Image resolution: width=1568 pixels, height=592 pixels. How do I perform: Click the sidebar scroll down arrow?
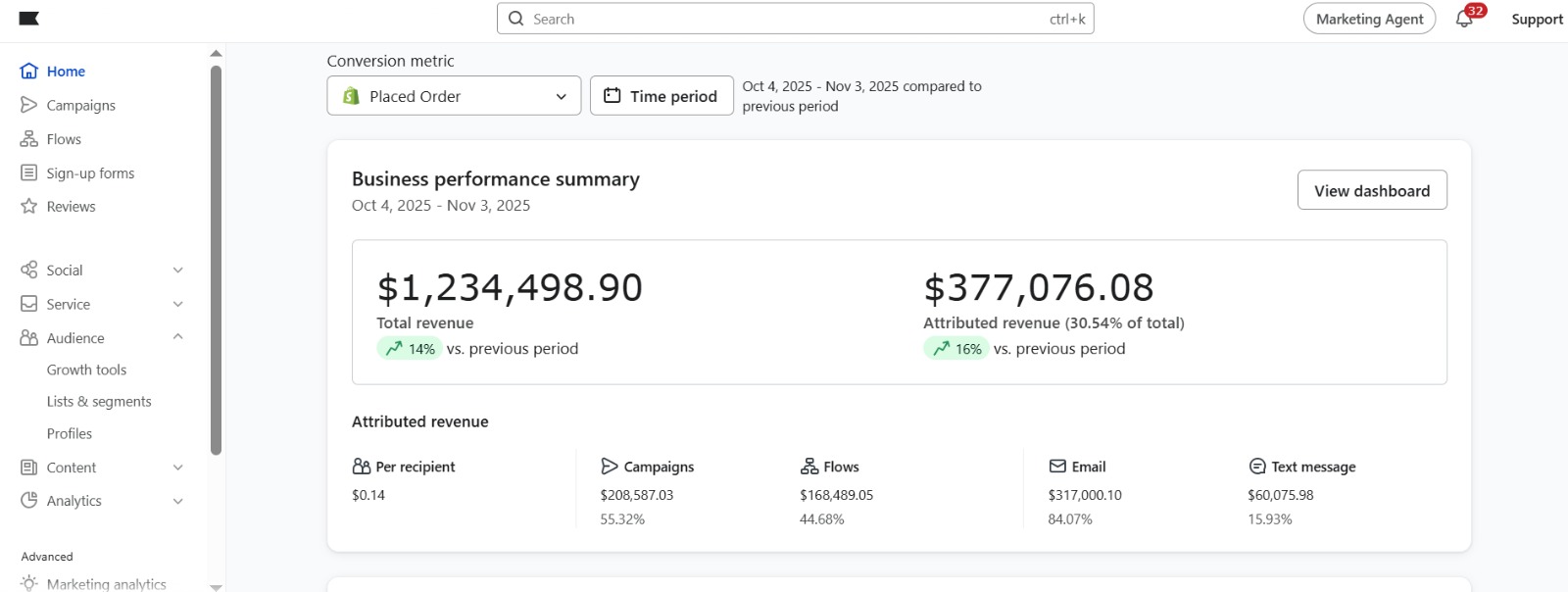216,586
